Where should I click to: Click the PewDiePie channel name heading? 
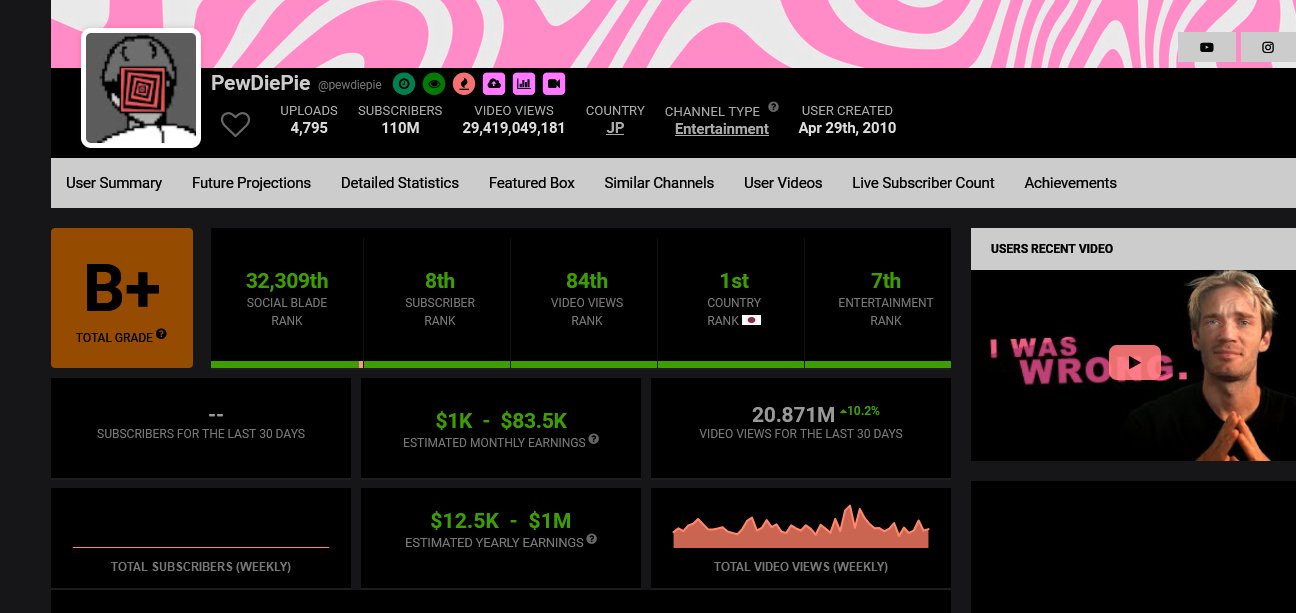(x=260, y=83)
